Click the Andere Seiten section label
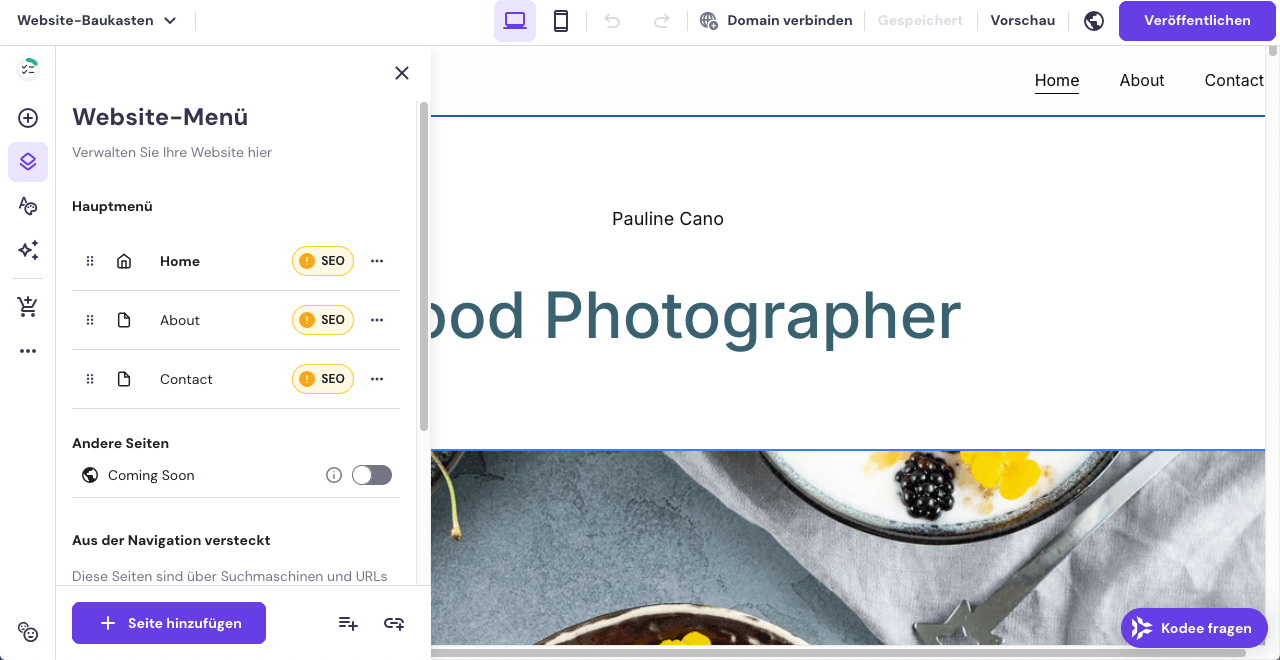The width and height of the screenshot is (1280, 660). coord(120,443)
